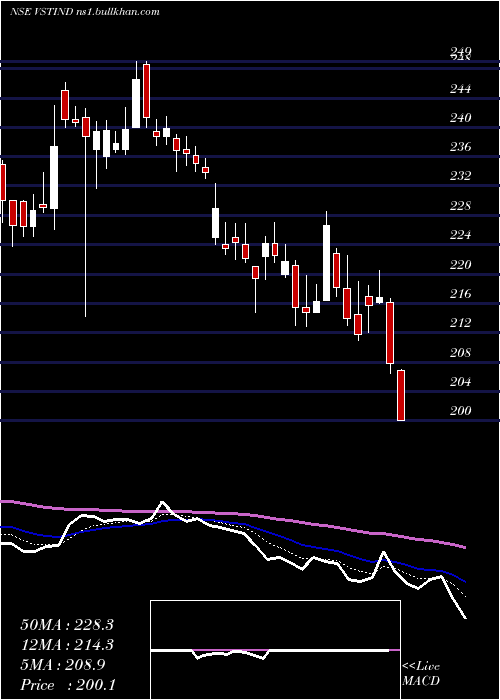This screenshot has width=500, height=700.
Task: Click the 232 price axis label
Action: coord(461,176)
